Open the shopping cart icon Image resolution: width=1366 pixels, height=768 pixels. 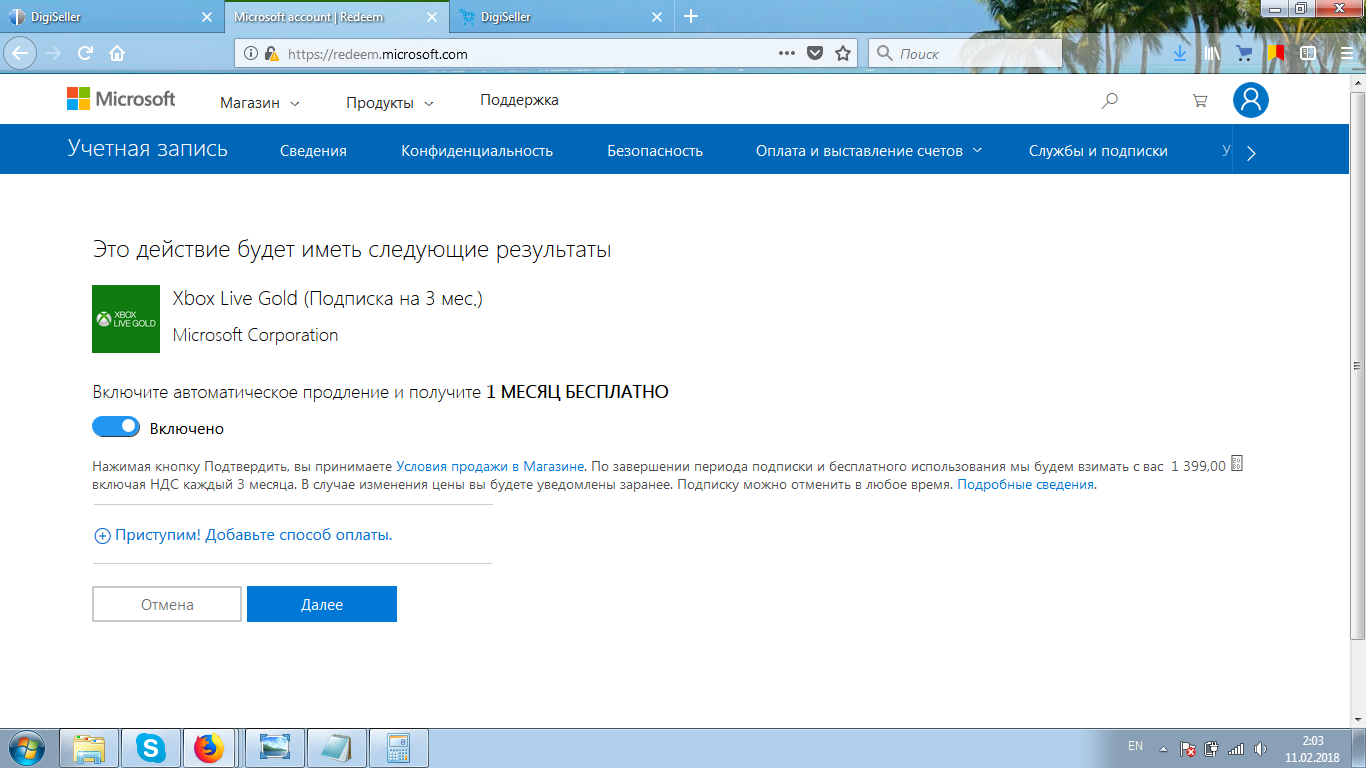(1200, 101)
